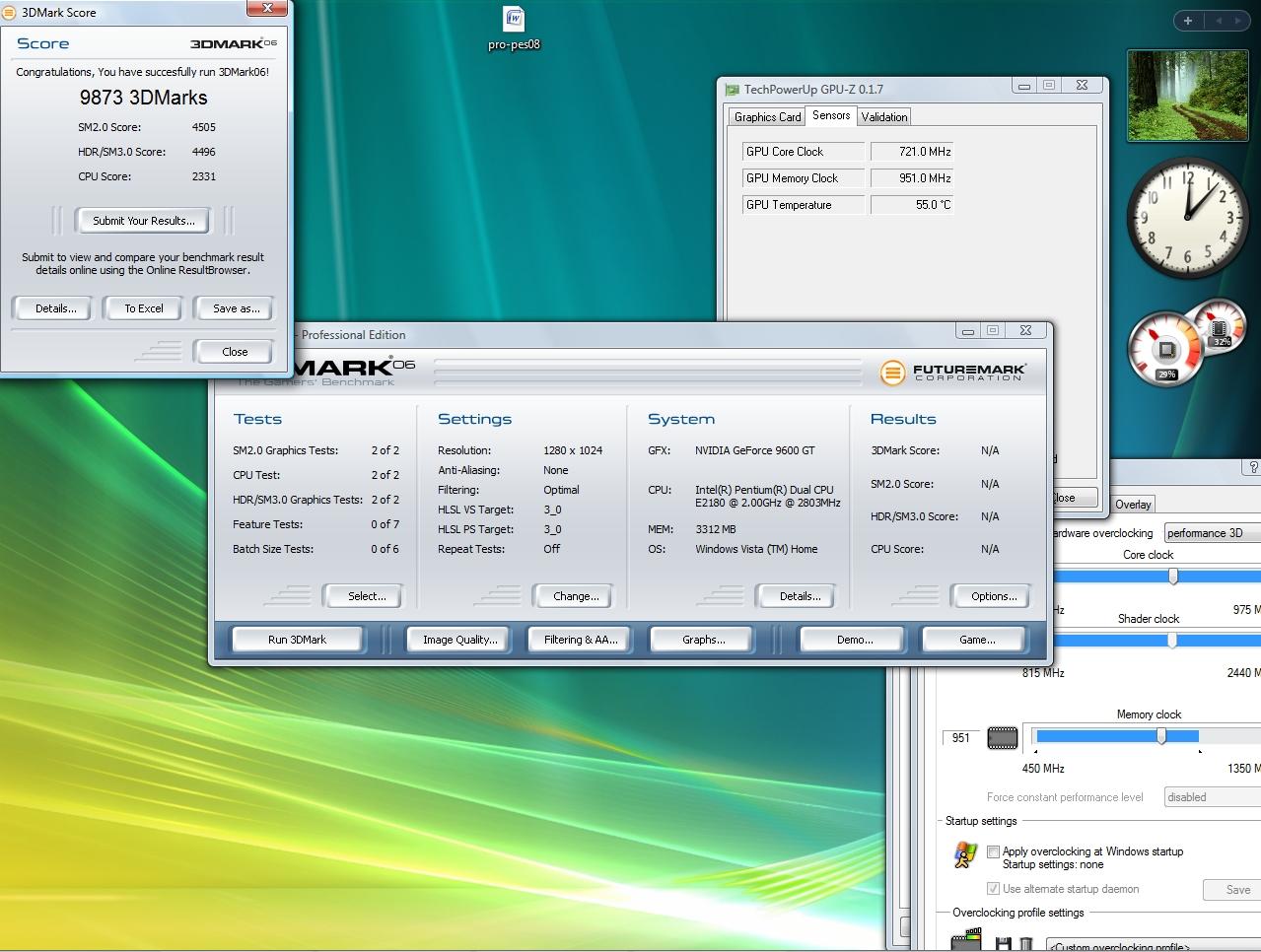This screenshot has width=1261, height=952.
Task: Open the performance 3D dropdown
Action: click(x=1212, y=533)
